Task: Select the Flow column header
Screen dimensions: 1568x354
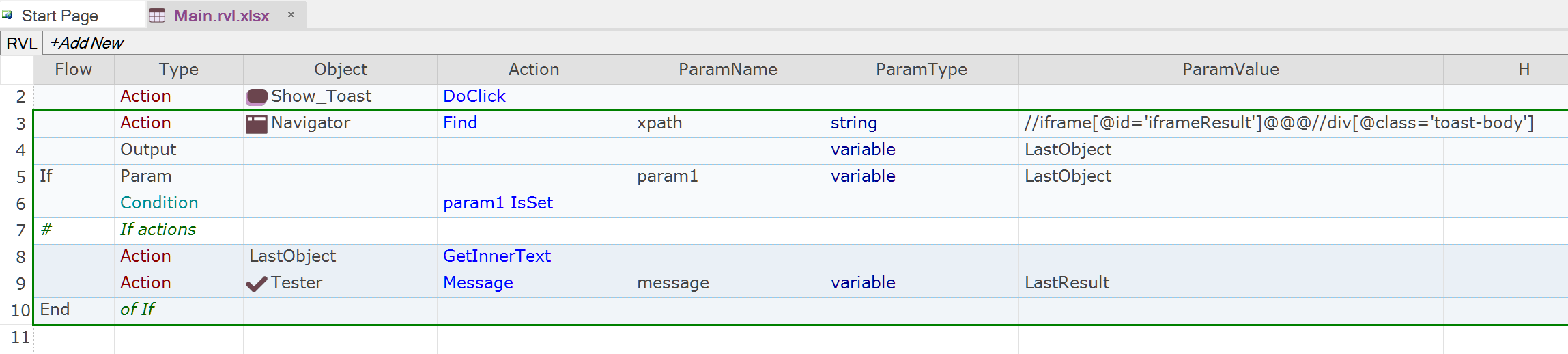Action: point(73,70)
